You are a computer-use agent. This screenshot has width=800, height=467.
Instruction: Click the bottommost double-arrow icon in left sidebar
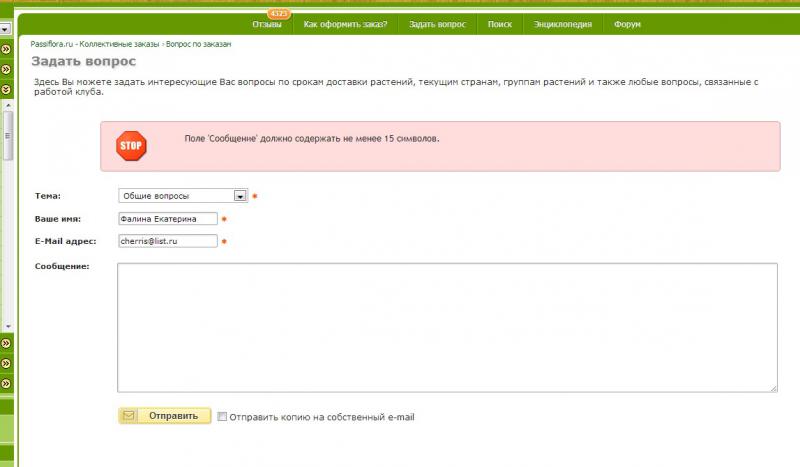pyautogui.click(x=6, y=383)
